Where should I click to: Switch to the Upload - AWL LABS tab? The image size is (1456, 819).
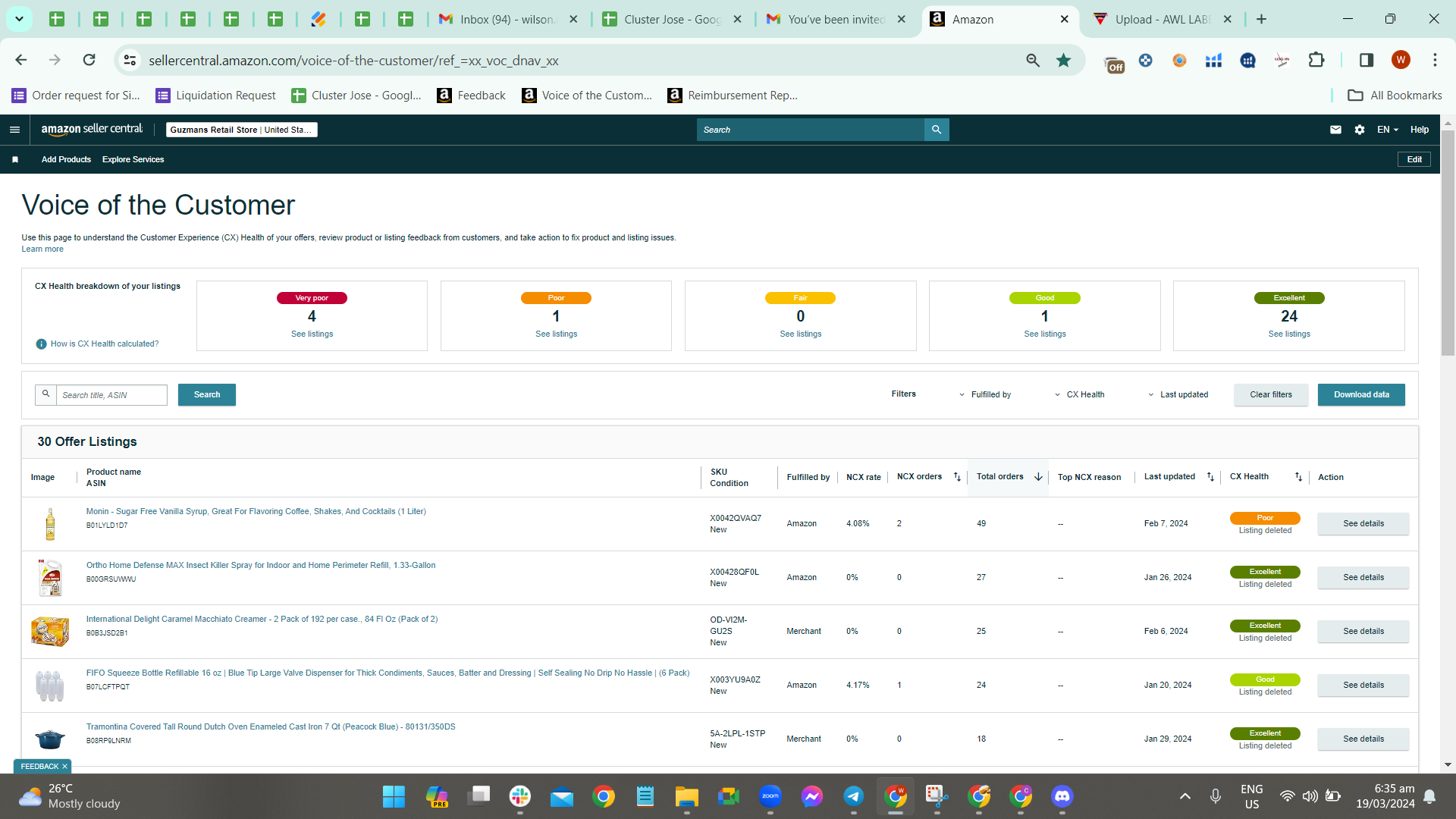[x=1163, y=20]
